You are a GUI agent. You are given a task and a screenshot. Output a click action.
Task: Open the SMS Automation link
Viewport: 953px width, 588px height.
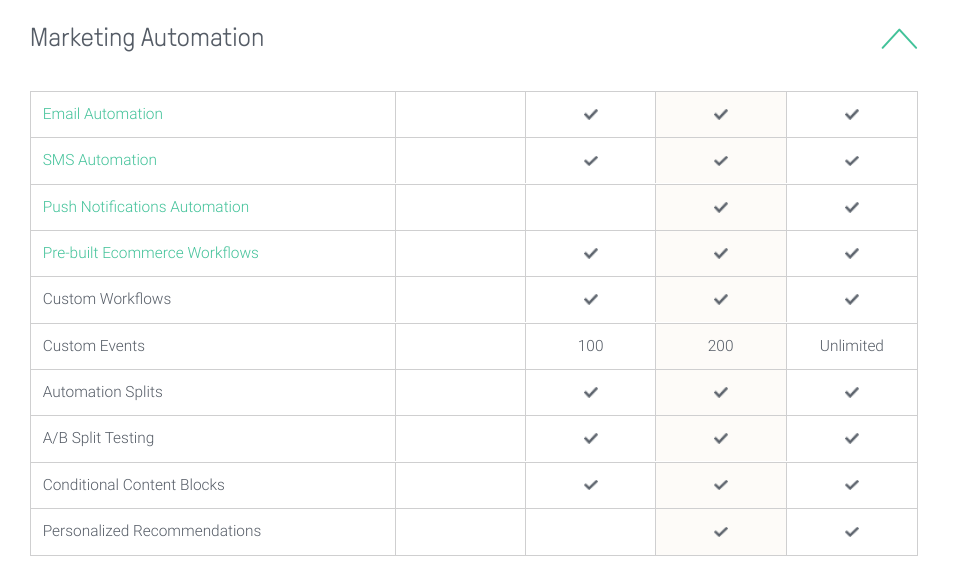click(x=100, y=160)
